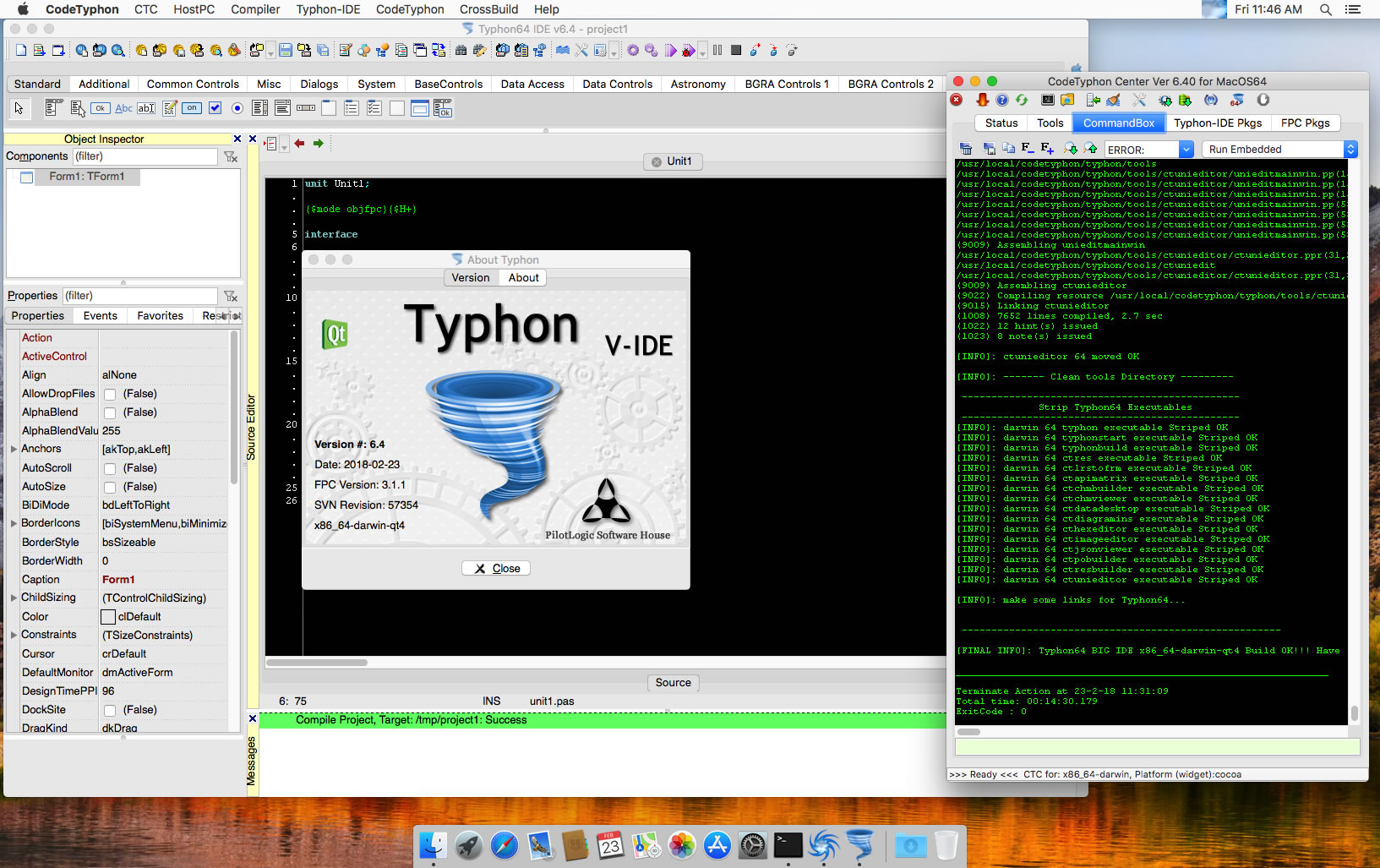
Task: Toggle the AllowDropFiles checkbox
Action: click(110, 394)
